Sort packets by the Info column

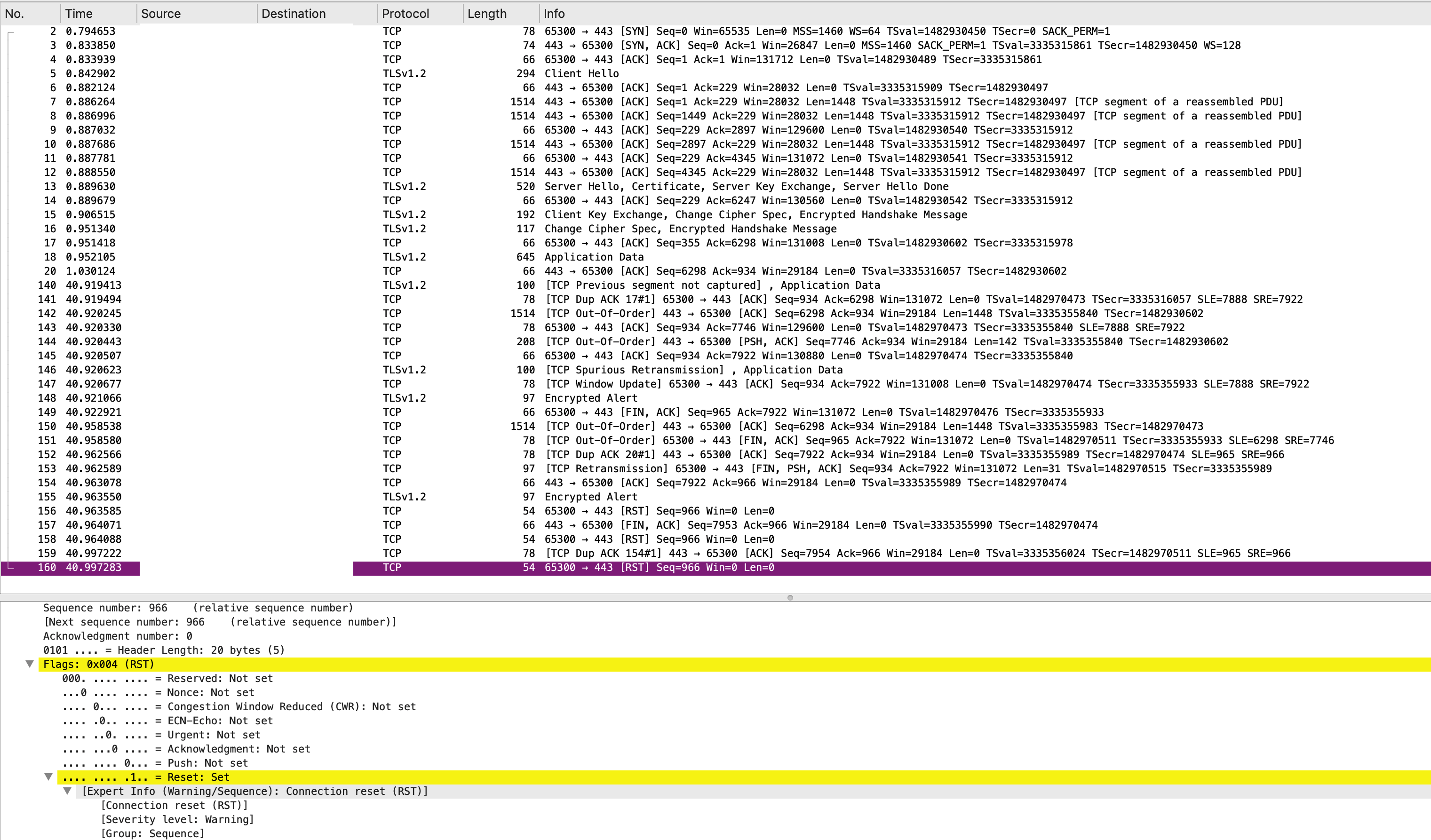(554, 13)
